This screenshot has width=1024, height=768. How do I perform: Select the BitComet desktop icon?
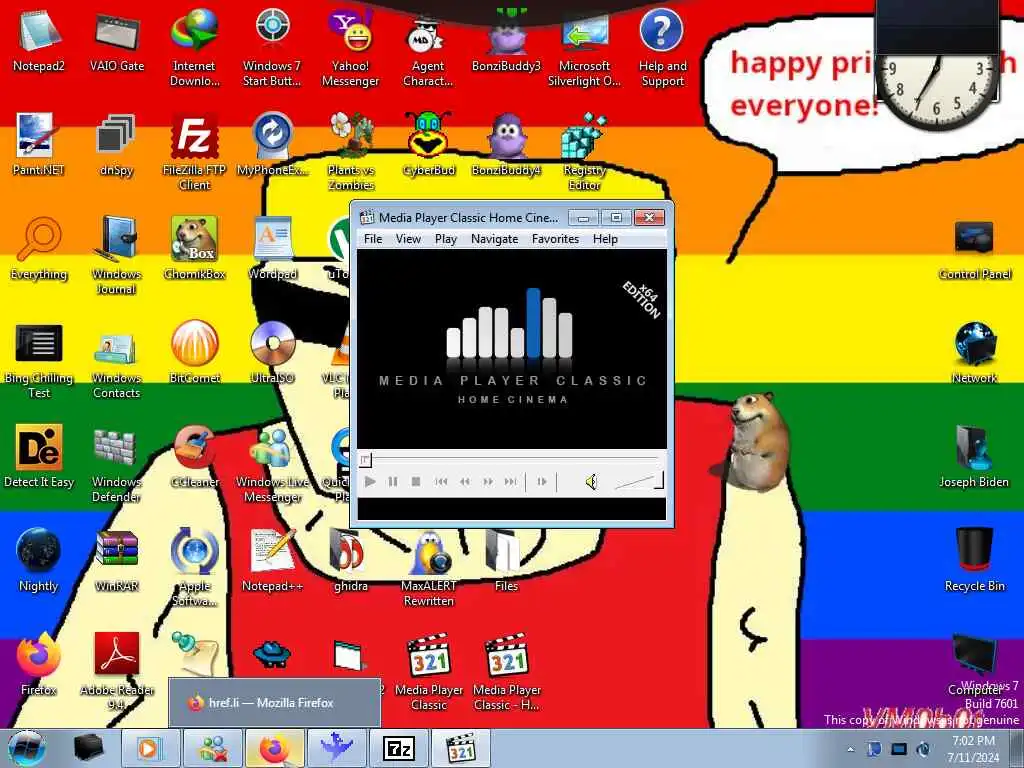point(195,351)
